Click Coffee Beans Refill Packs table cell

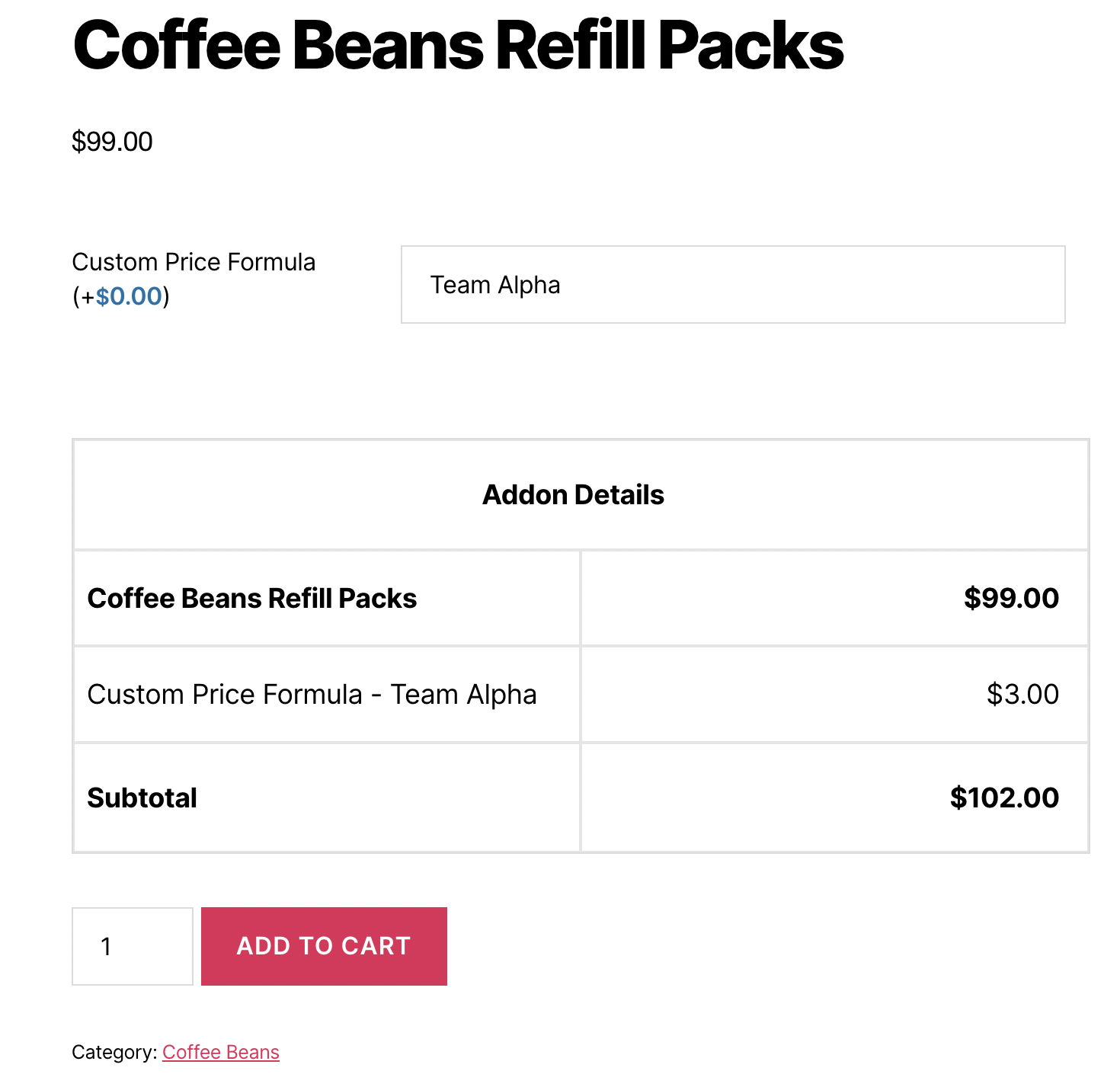252,598
